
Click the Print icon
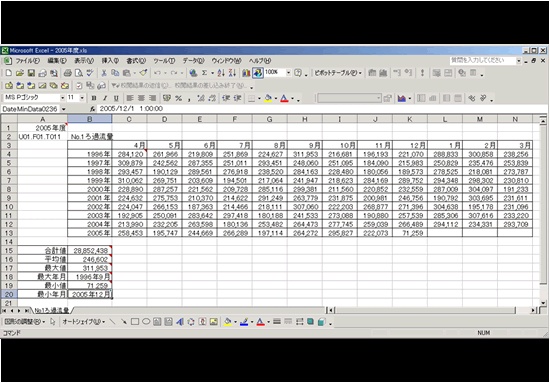click(x=68, y=73)
